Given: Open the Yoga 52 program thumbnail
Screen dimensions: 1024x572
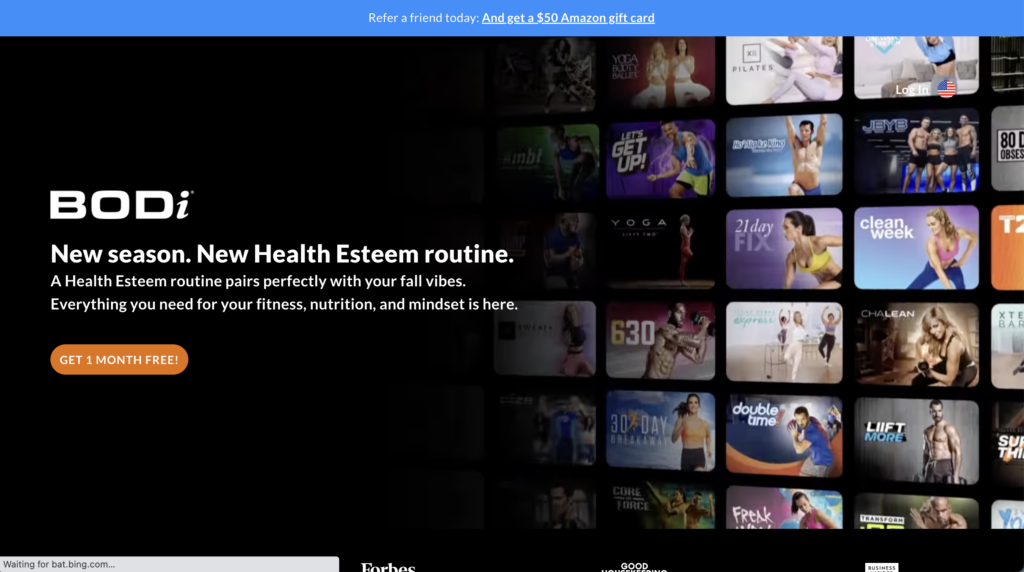Looking at the screenshot, I should pos(660,251).
